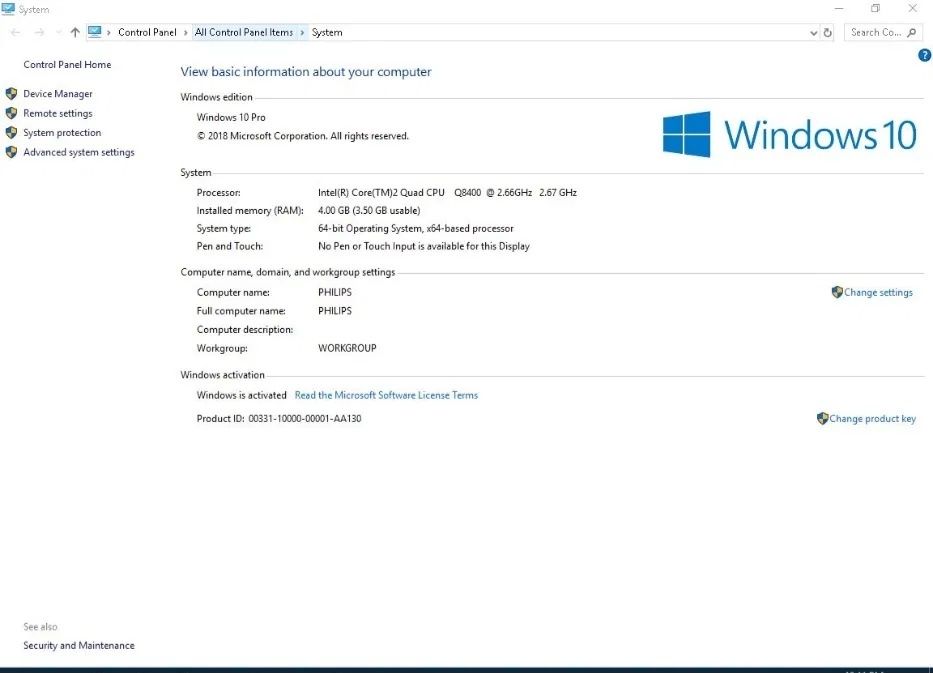Image resolution: width=933 pixels, height=673 pixels.
Task: Select Control Panel in breadcrumb
Action: (147, 32)
